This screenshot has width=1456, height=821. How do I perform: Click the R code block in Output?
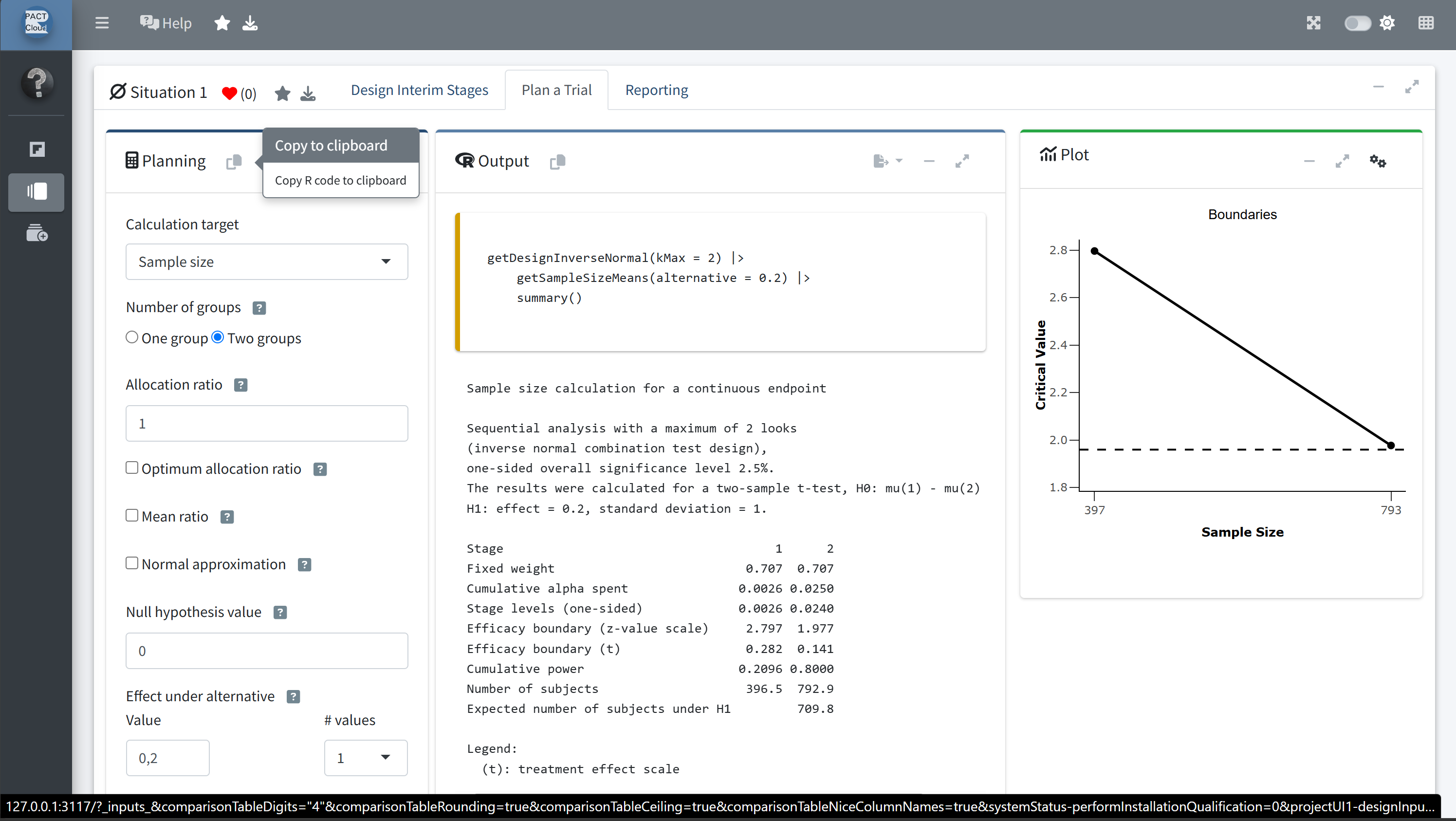click(x=720, y=281)
